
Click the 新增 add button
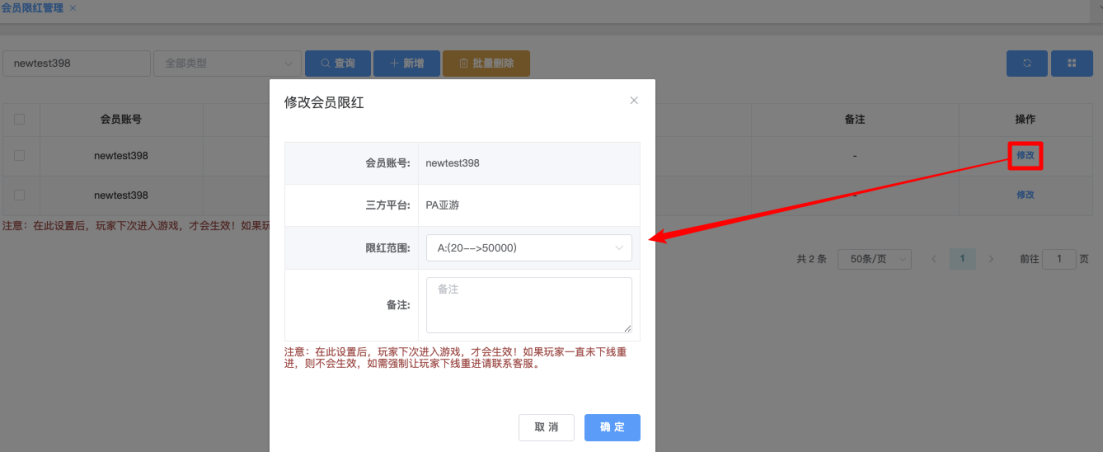coord(406,63)
